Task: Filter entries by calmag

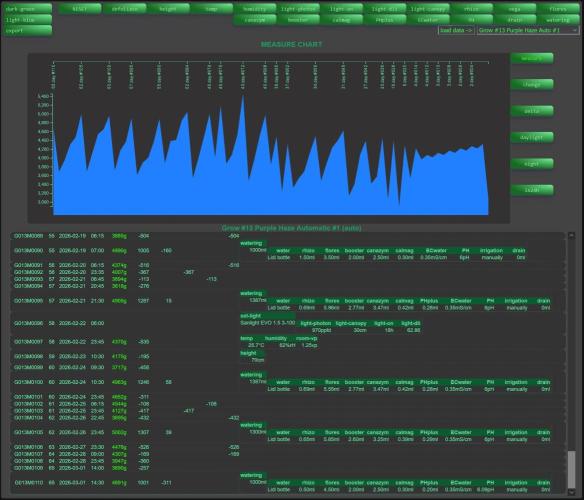Action: [x=342, y=19]
